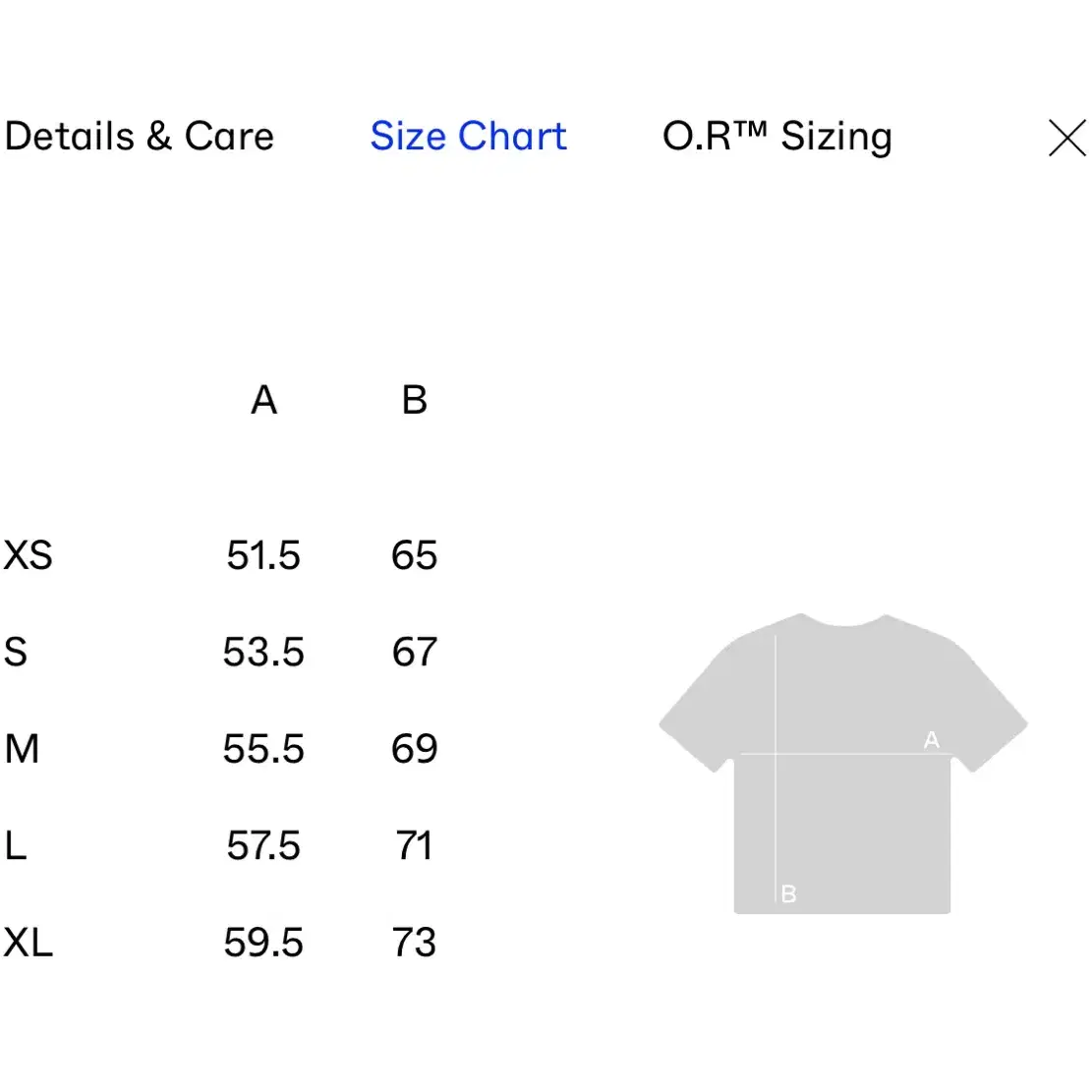This screenshot has width=1092, height=1092.
Task: Click the gray t-shirt measurement diagram
Action: 842,764
